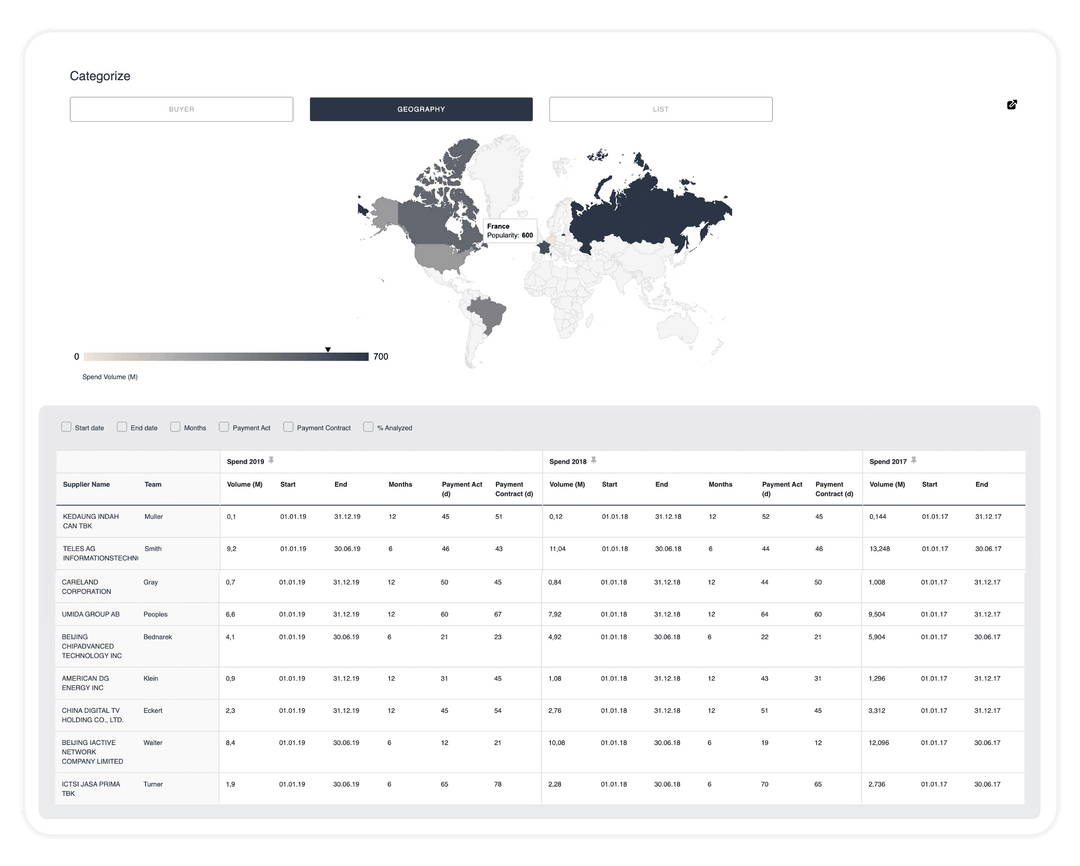Viewport: 1080px width, 866px height.
Task: Enable the Start date checkbox
Action: [x=68, y=426]
